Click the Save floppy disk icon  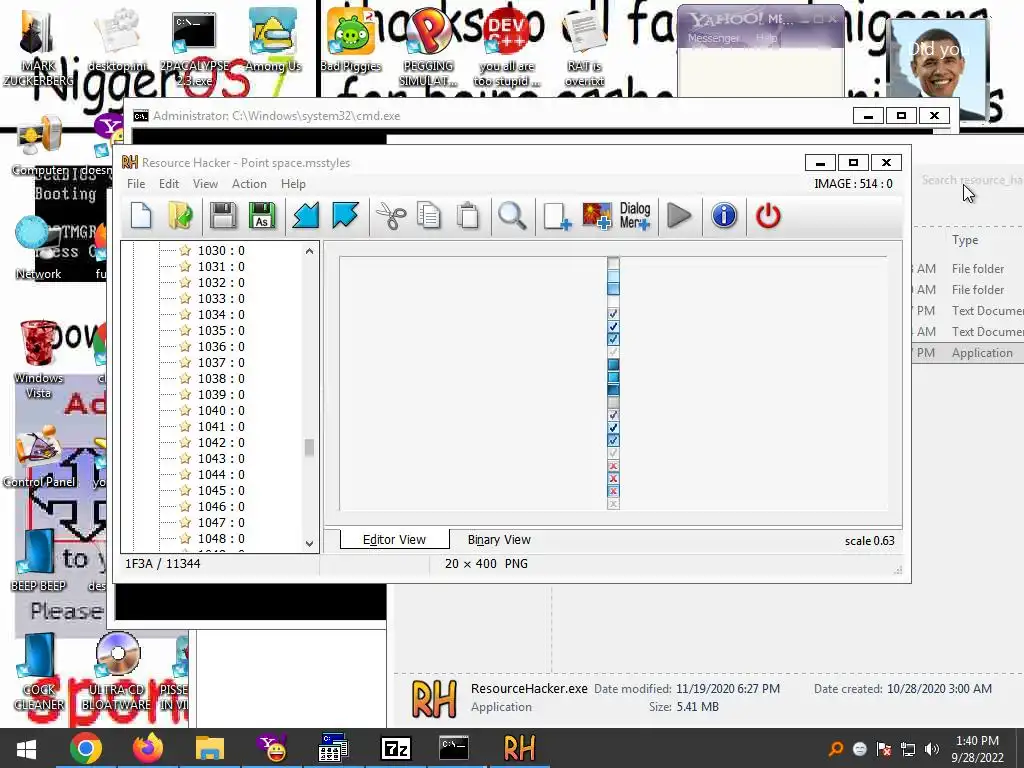pos(223,216)
